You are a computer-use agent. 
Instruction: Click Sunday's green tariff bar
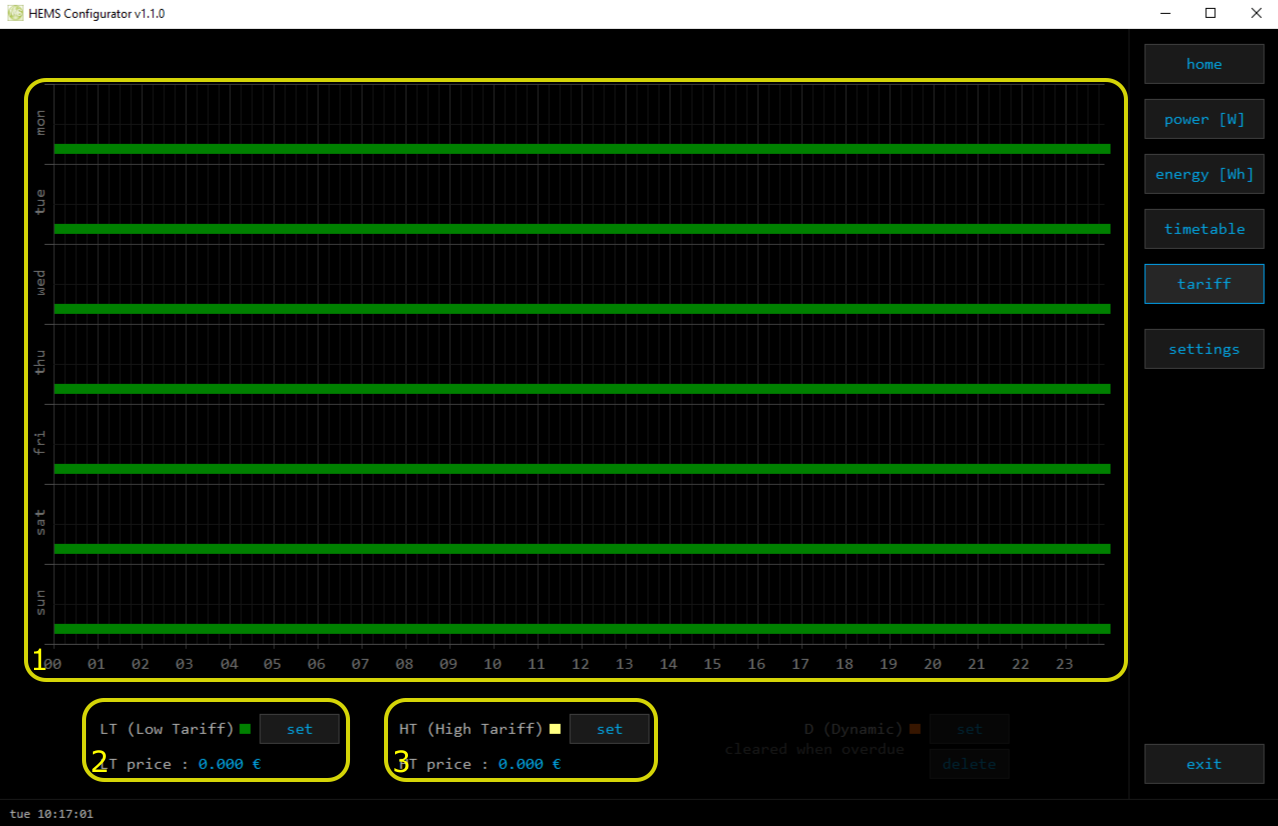582,629
